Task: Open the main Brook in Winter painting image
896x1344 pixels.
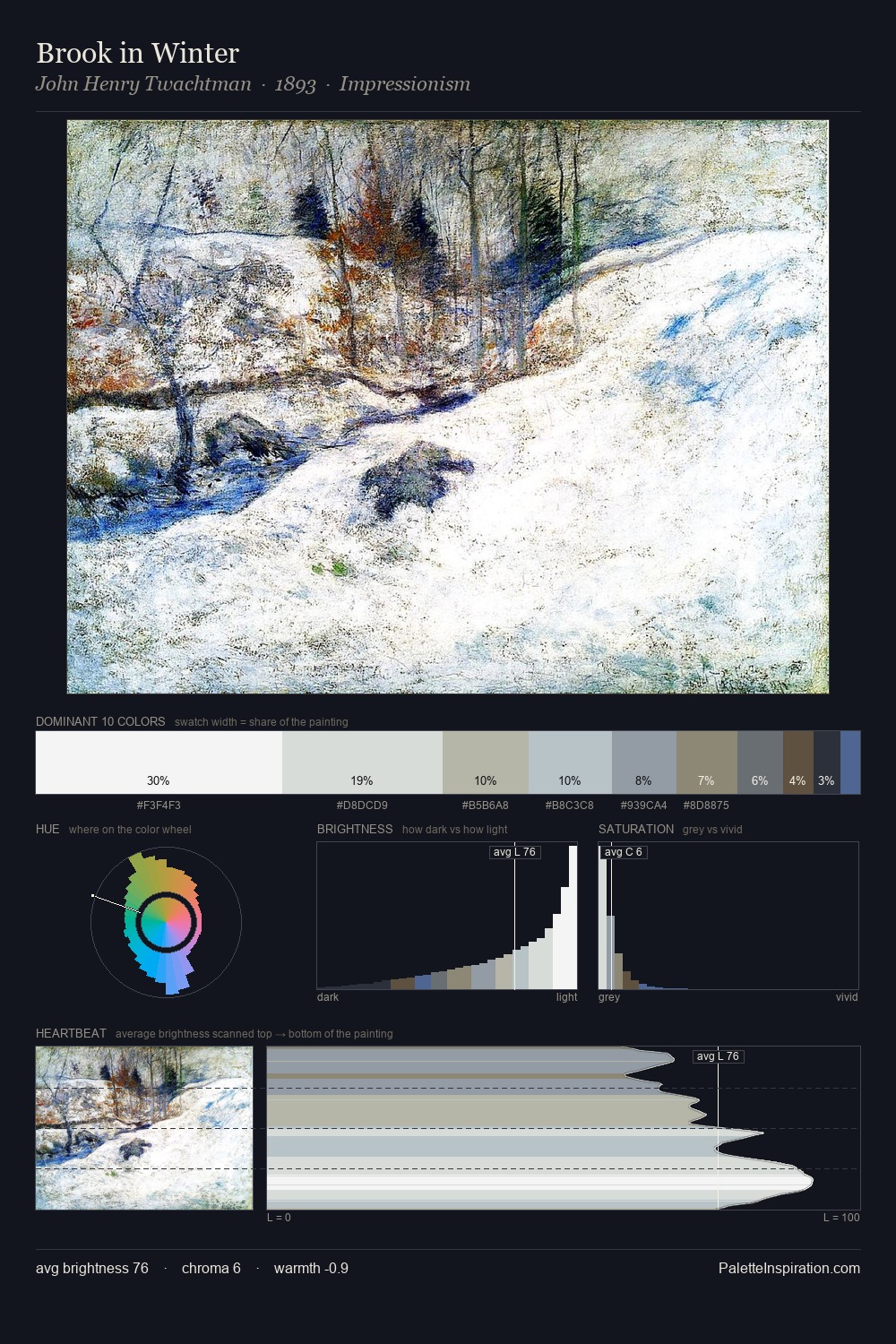Action: coord(448,407)
